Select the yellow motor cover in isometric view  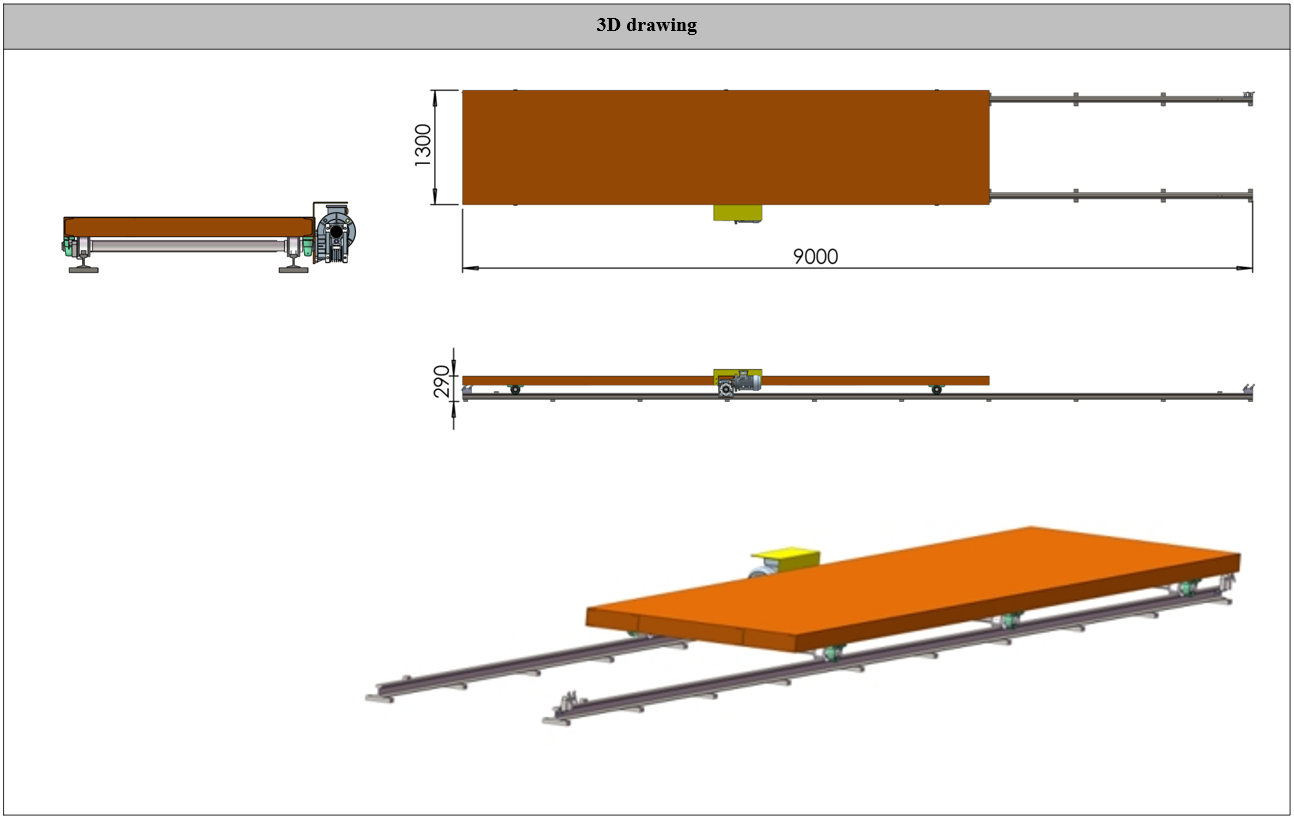point(785,556)
